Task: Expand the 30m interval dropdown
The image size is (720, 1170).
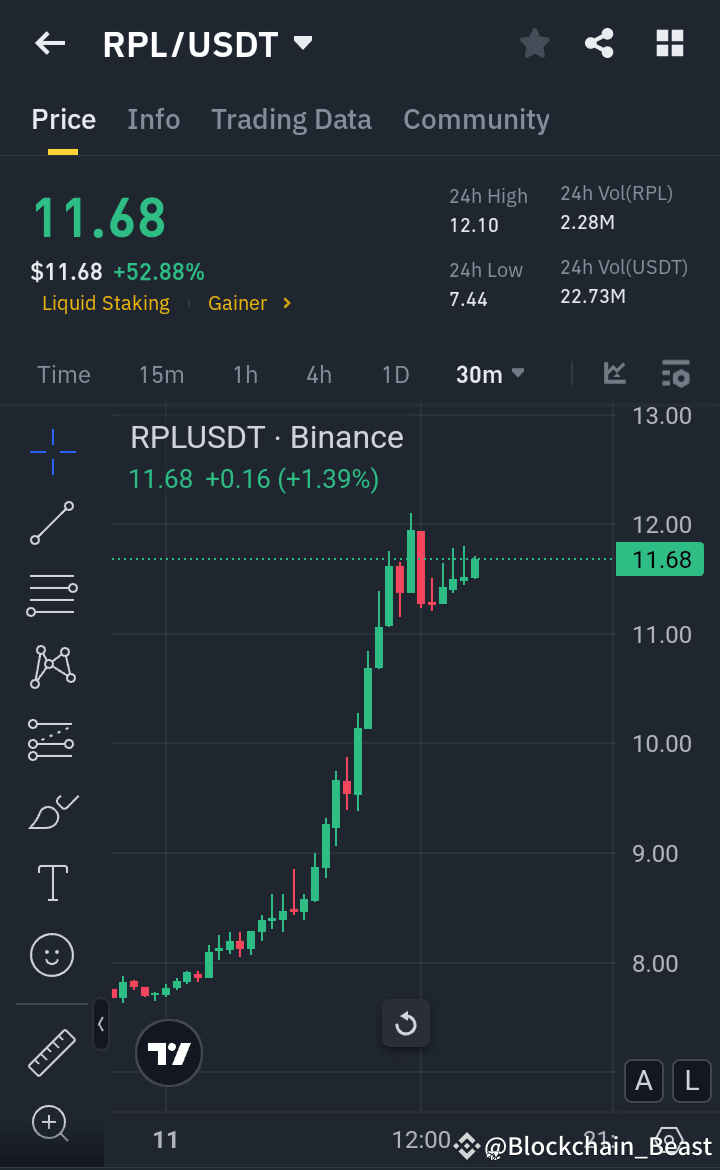Action: tap(489, 374)
